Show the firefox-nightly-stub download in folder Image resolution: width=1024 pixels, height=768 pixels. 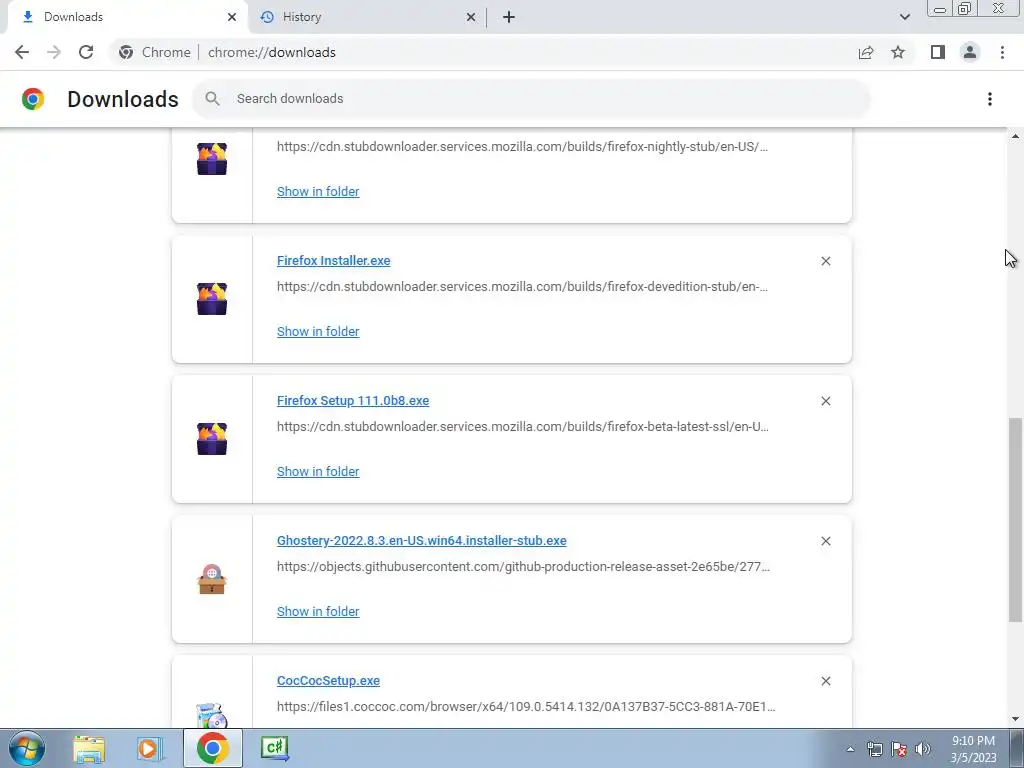[318, 191]
